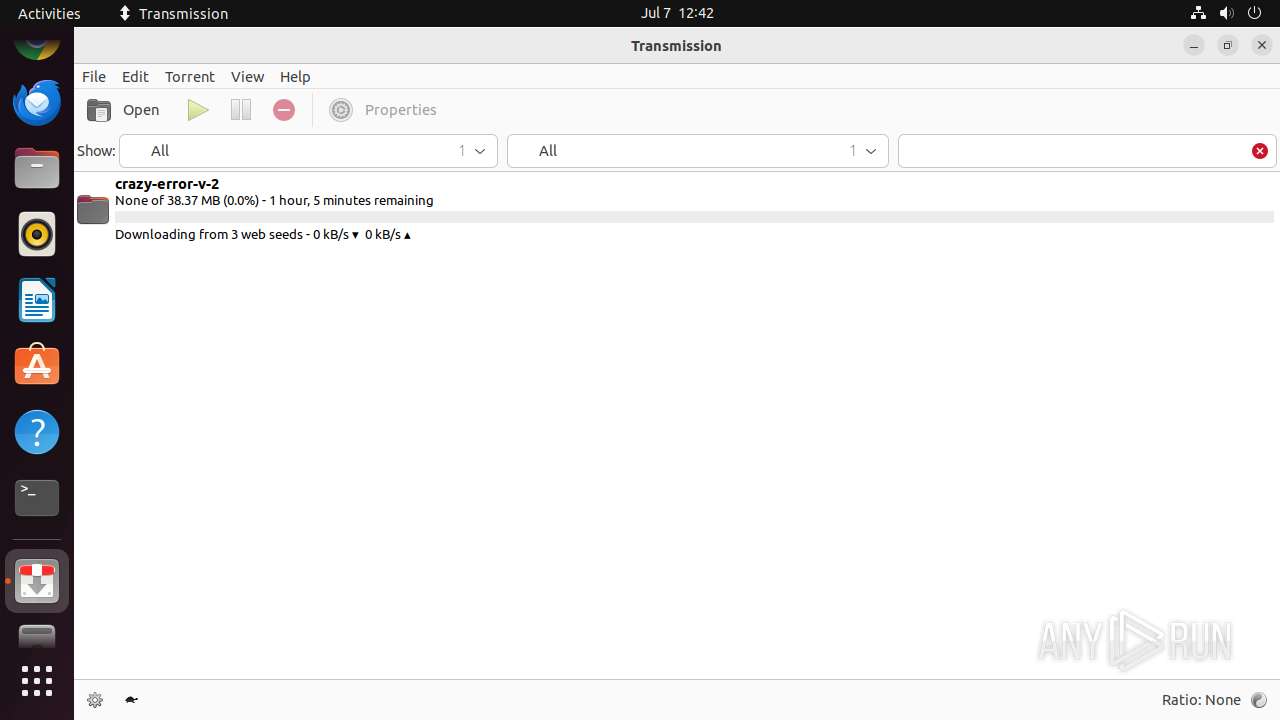The image size is (1280, 720).
Task: Open the View menu
Action: click(247, 77)
